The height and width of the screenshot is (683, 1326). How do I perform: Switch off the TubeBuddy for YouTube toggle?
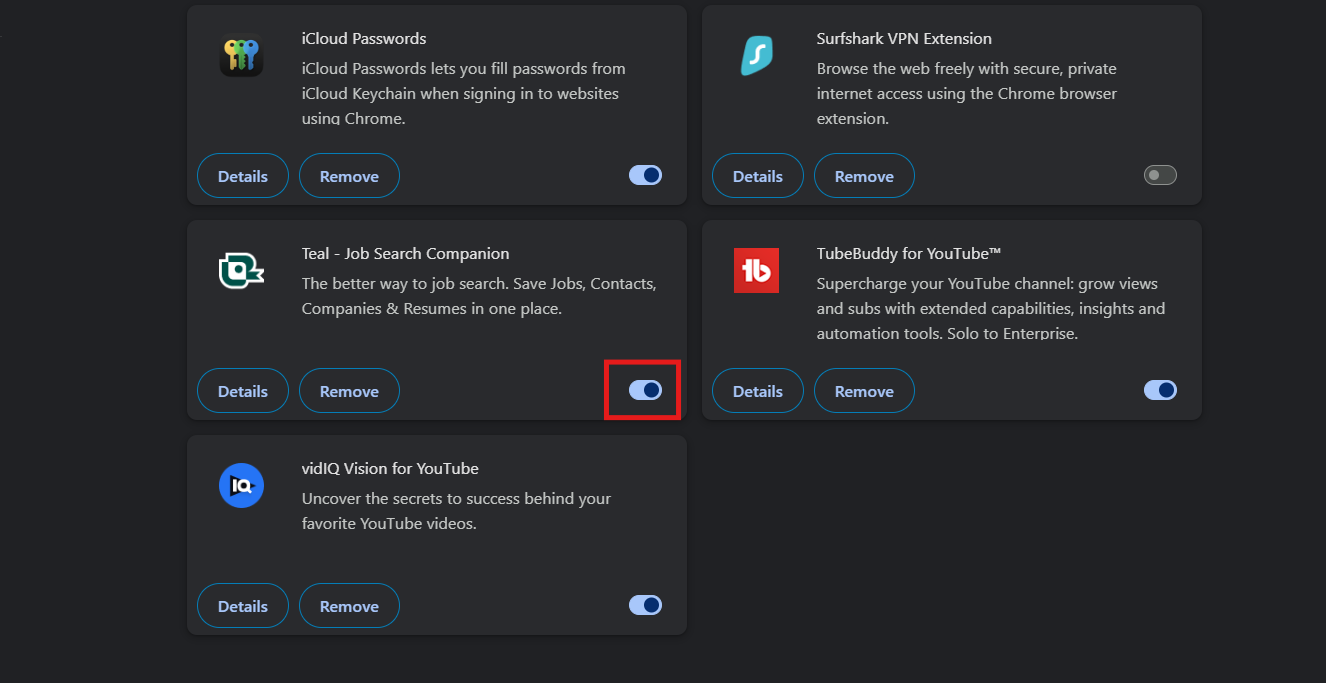point(1160,390)
